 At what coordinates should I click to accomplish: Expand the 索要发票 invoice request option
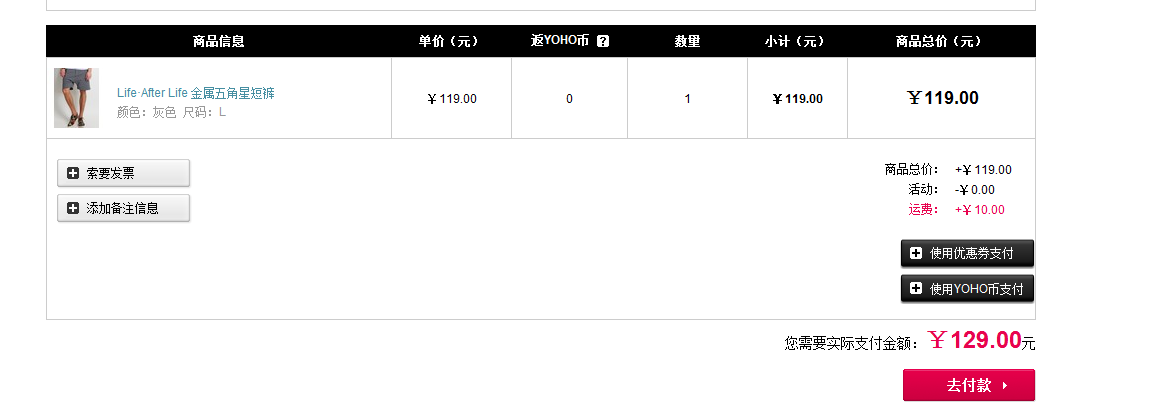coord(123,173)
